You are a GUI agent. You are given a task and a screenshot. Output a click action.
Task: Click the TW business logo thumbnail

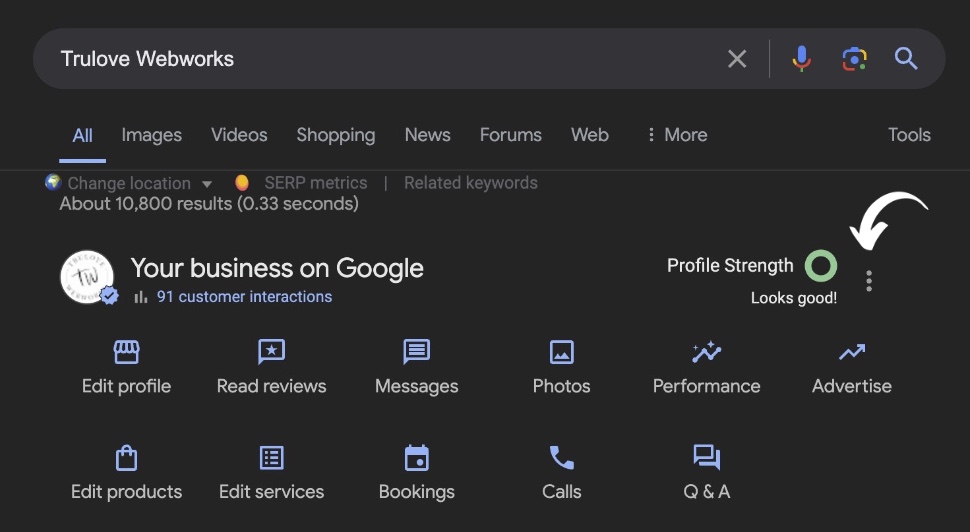(x=87, y=277)
